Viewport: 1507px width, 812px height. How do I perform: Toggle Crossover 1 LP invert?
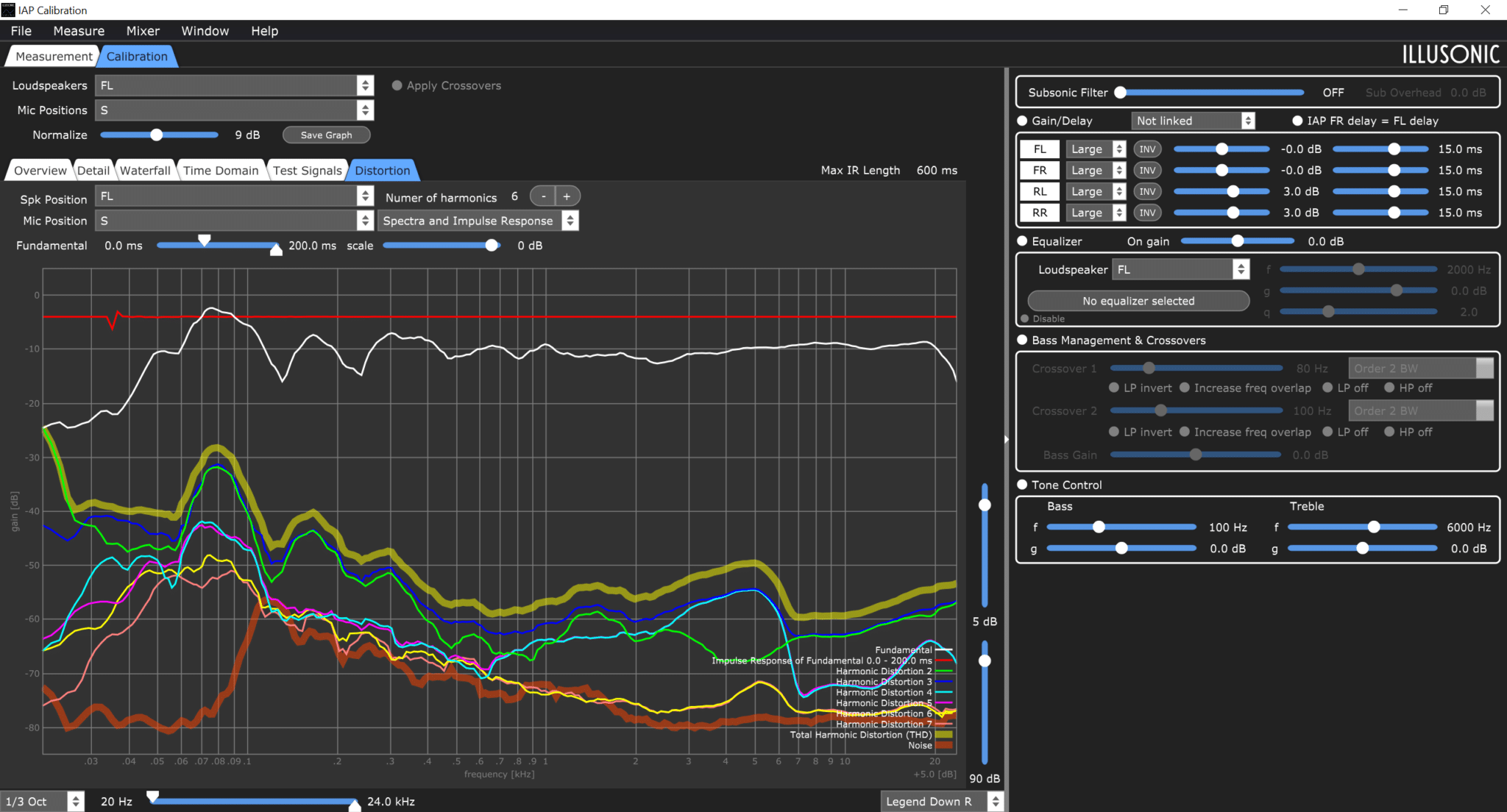tap(1114, 388)
